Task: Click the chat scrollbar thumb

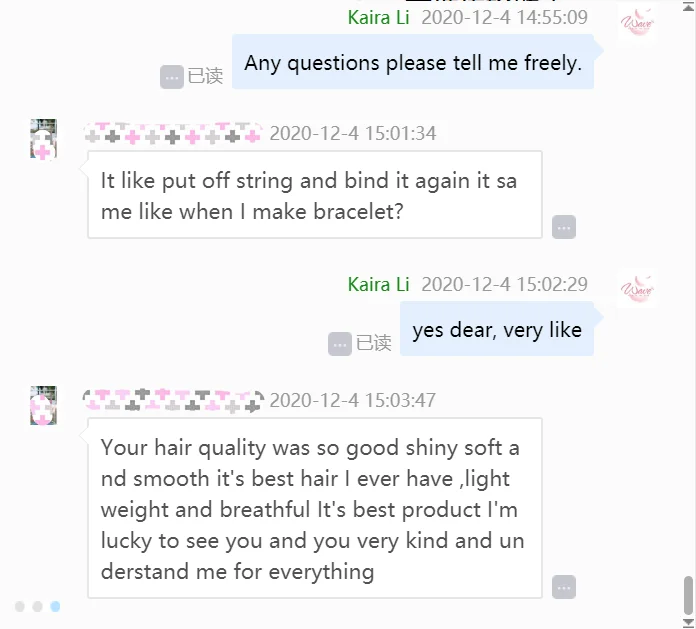Action: pyautogui.click(x=688, y=595)
